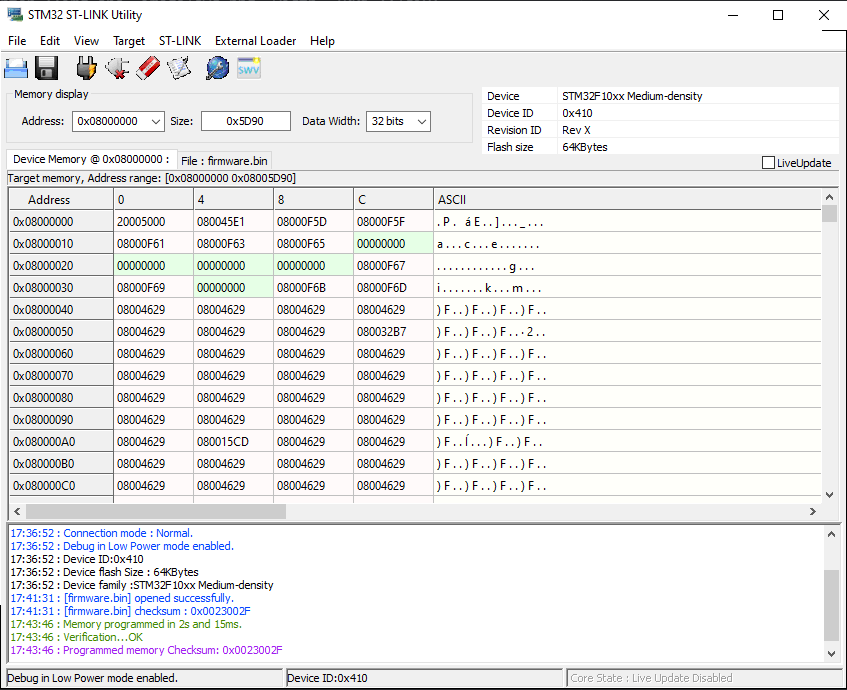The height and width of the screenshot is (690, 847).
Task: Click memory table scroll up arrow
Action: coord(829,197)
